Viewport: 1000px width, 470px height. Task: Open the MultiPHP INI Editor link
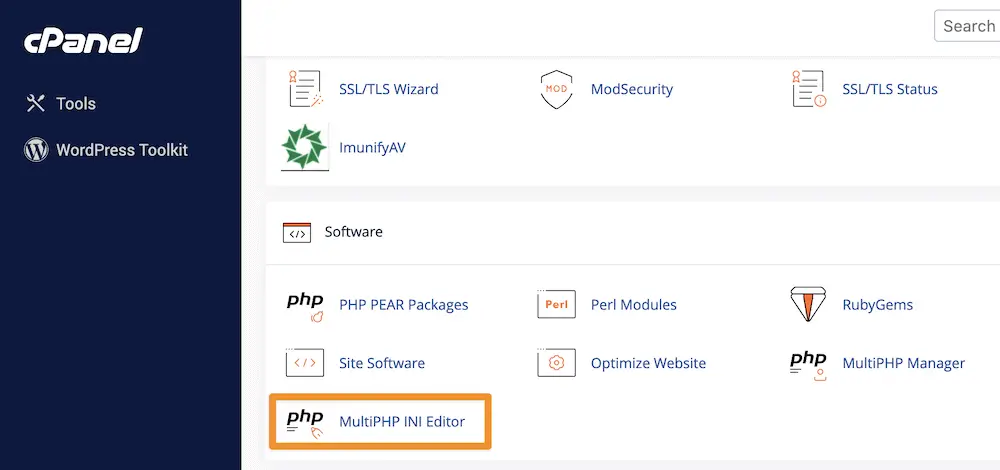click(402, 422)
